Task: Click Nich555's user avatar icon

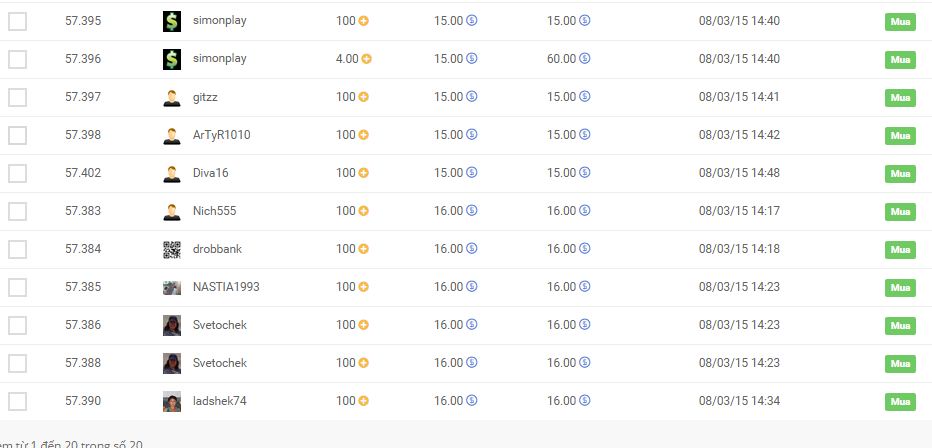Action: [171, 211]
